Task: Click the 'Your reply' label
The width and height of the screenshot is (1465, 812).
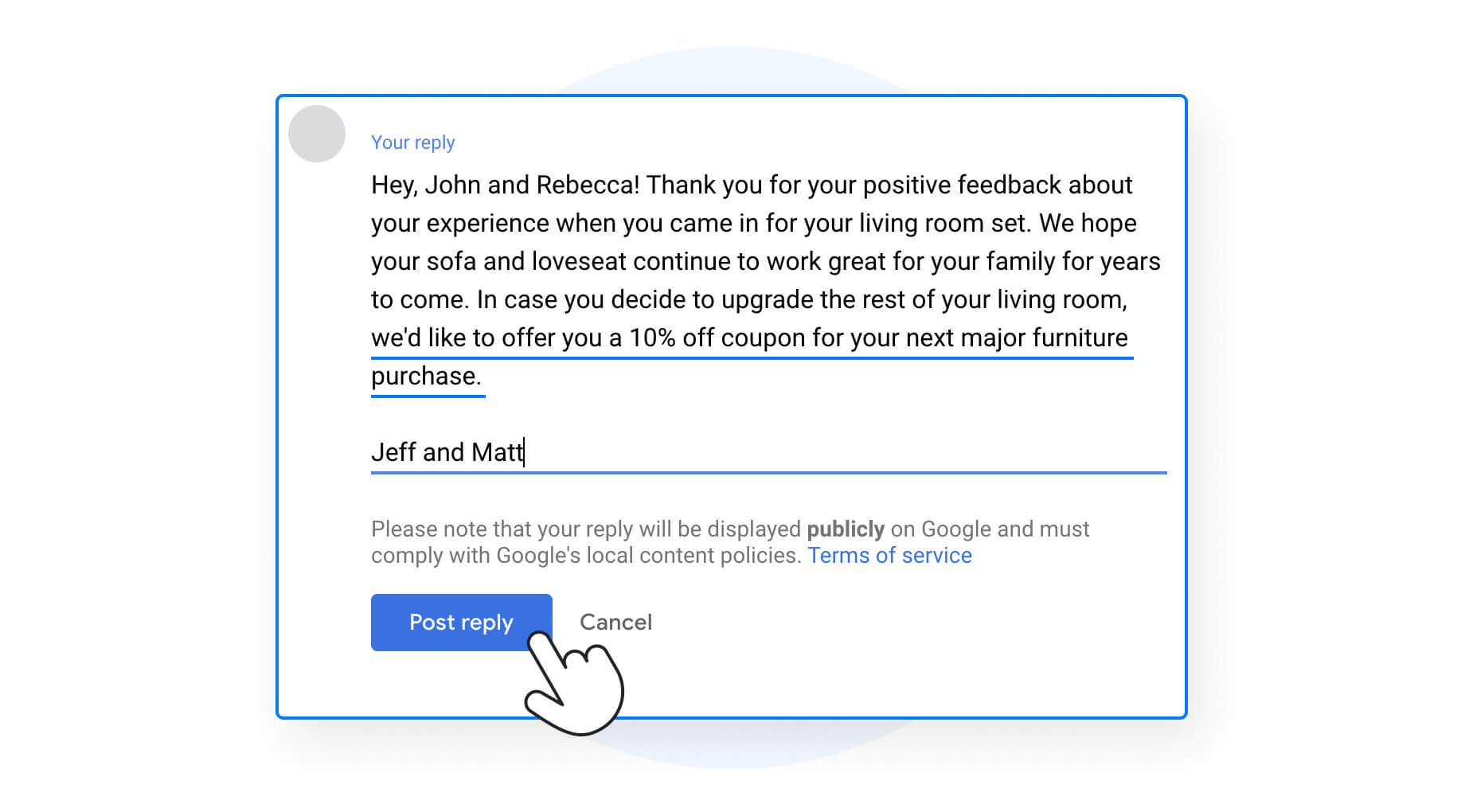Action: tap(412, 142)
